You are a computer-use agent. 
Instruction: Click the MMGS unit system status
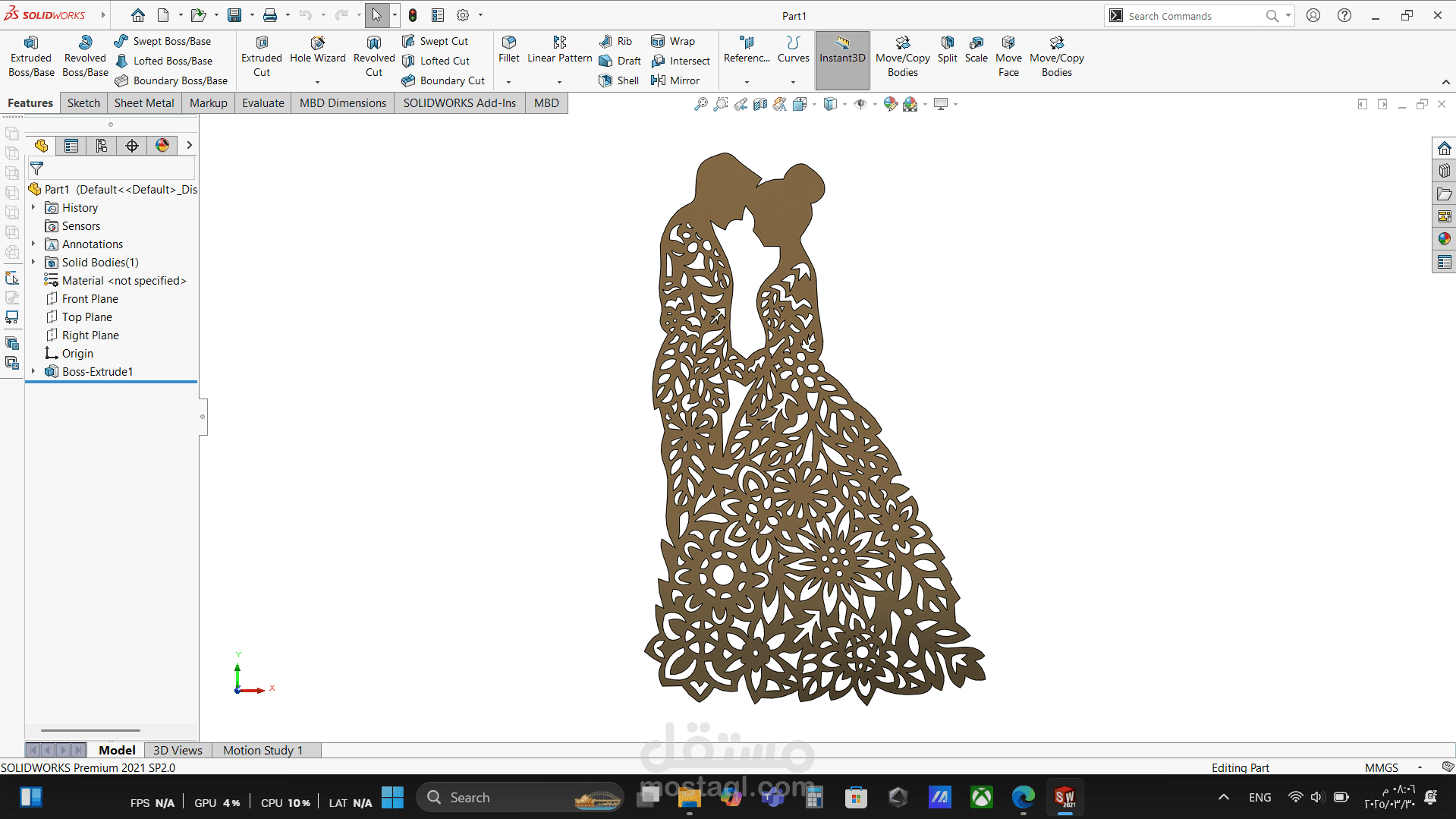pos(1381,767)
